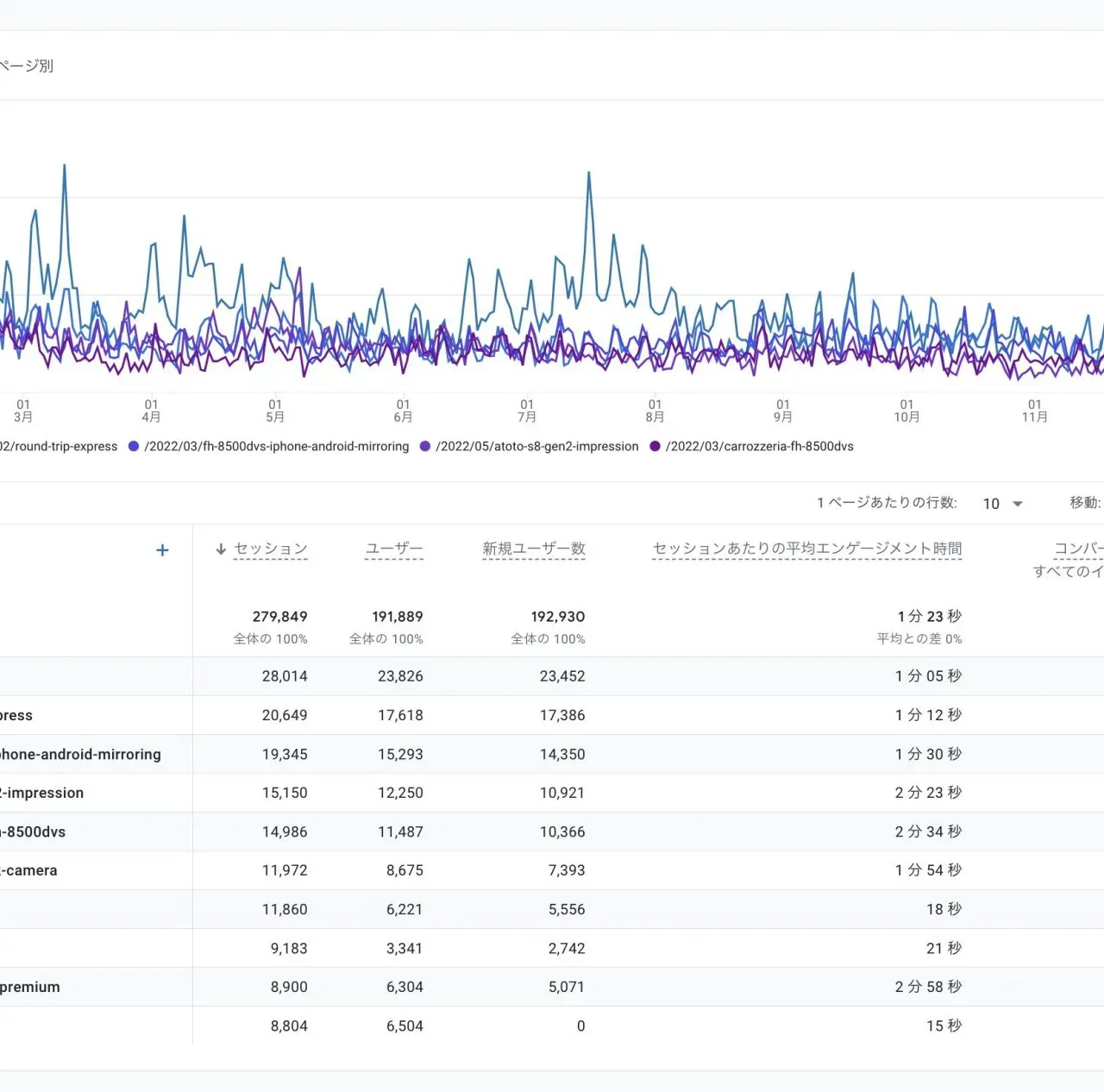
Task: Click the engagement time 2 分 34 秒
Action: point(928,832)
